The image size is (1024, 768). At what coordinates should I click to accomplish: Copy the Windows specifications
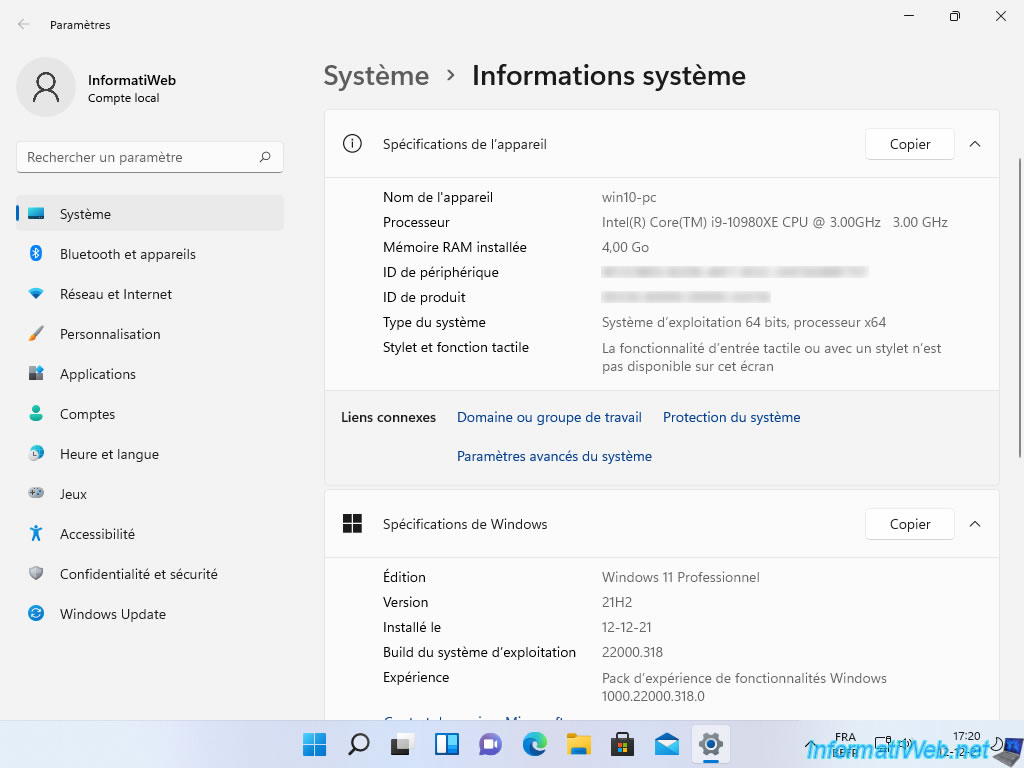click(909, 524)
